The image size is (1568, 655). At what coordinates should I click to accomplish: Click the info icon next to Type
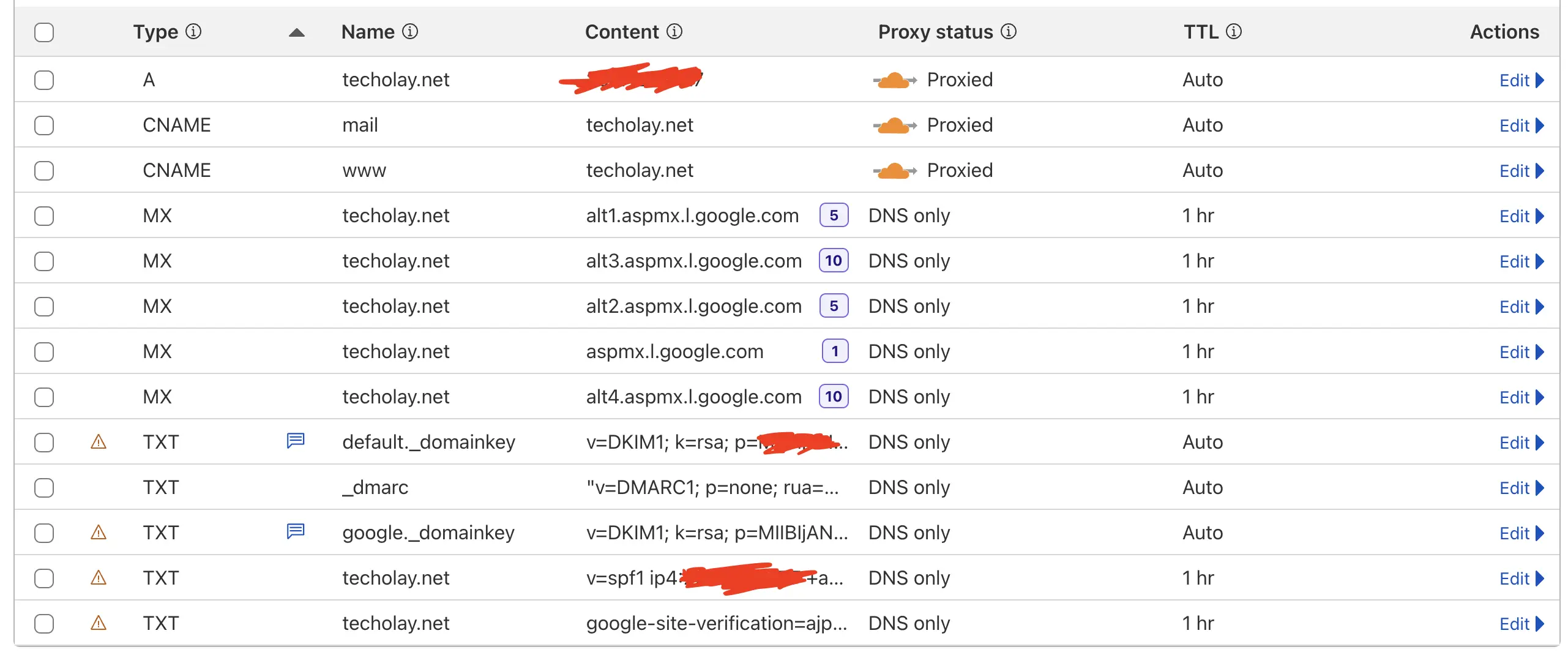coord(193,31)
